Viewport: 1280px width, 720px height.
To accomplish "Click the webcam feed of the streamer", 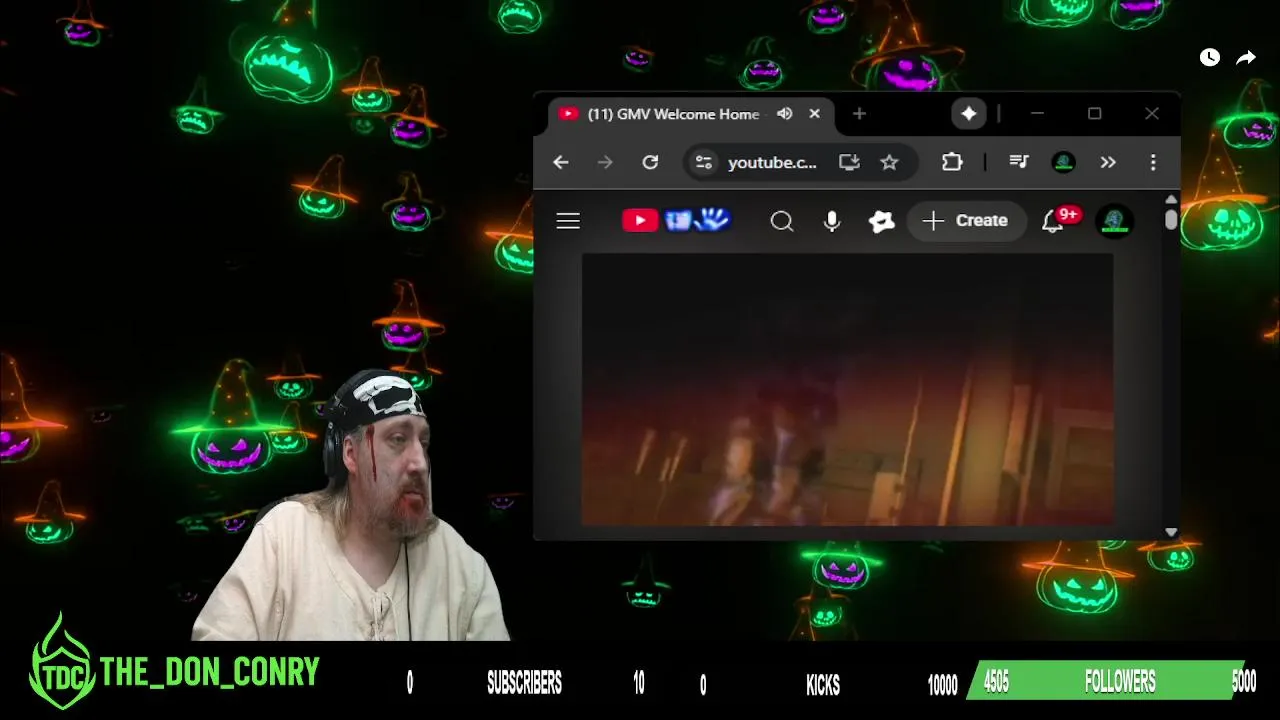I will pyautogui.click(x=350, y=505).
